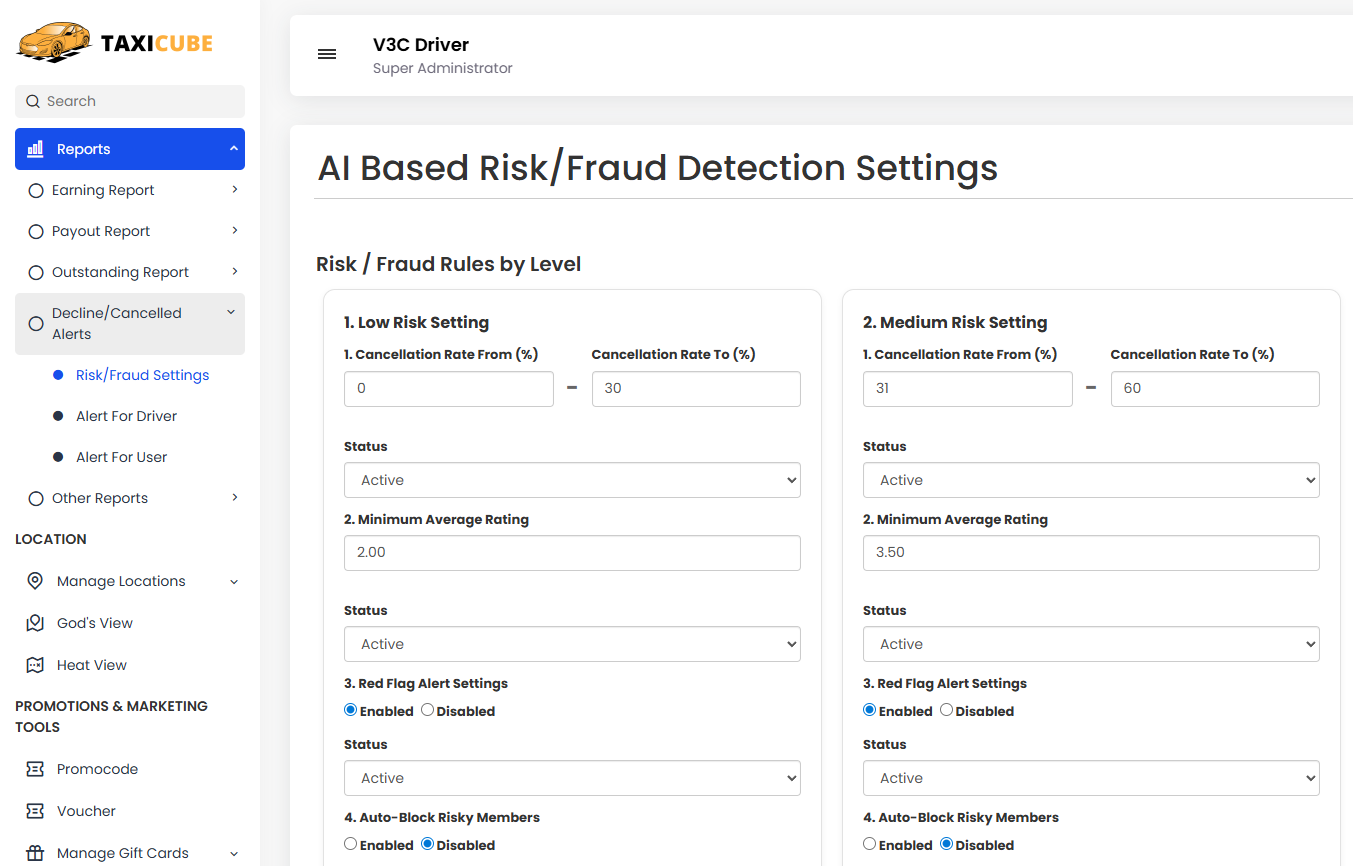The image size is (1353, 866).
Task: Click the Voucher ticket icon
Action: click(35, 811)
